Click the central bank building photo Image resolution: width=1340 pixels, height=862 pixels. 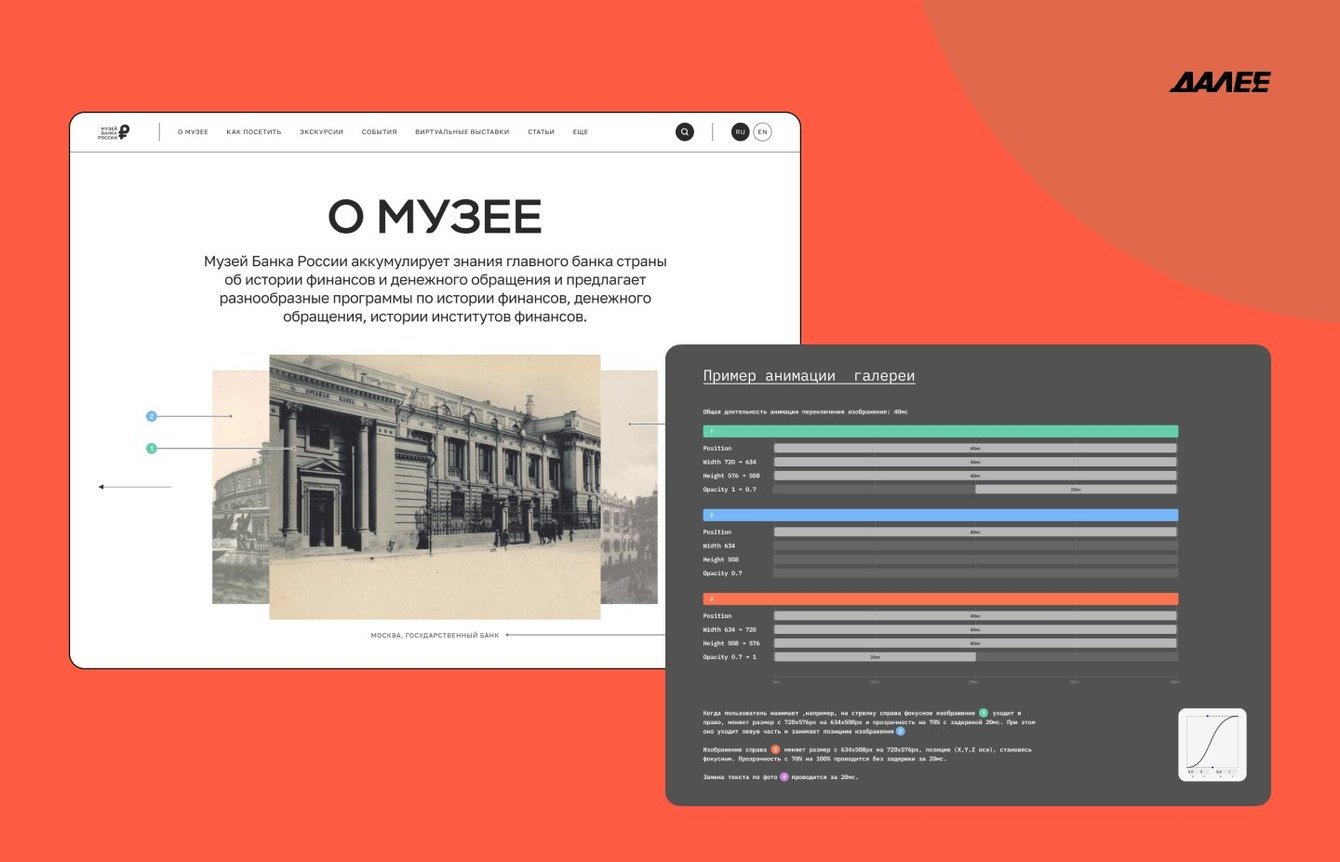[435, 487]
